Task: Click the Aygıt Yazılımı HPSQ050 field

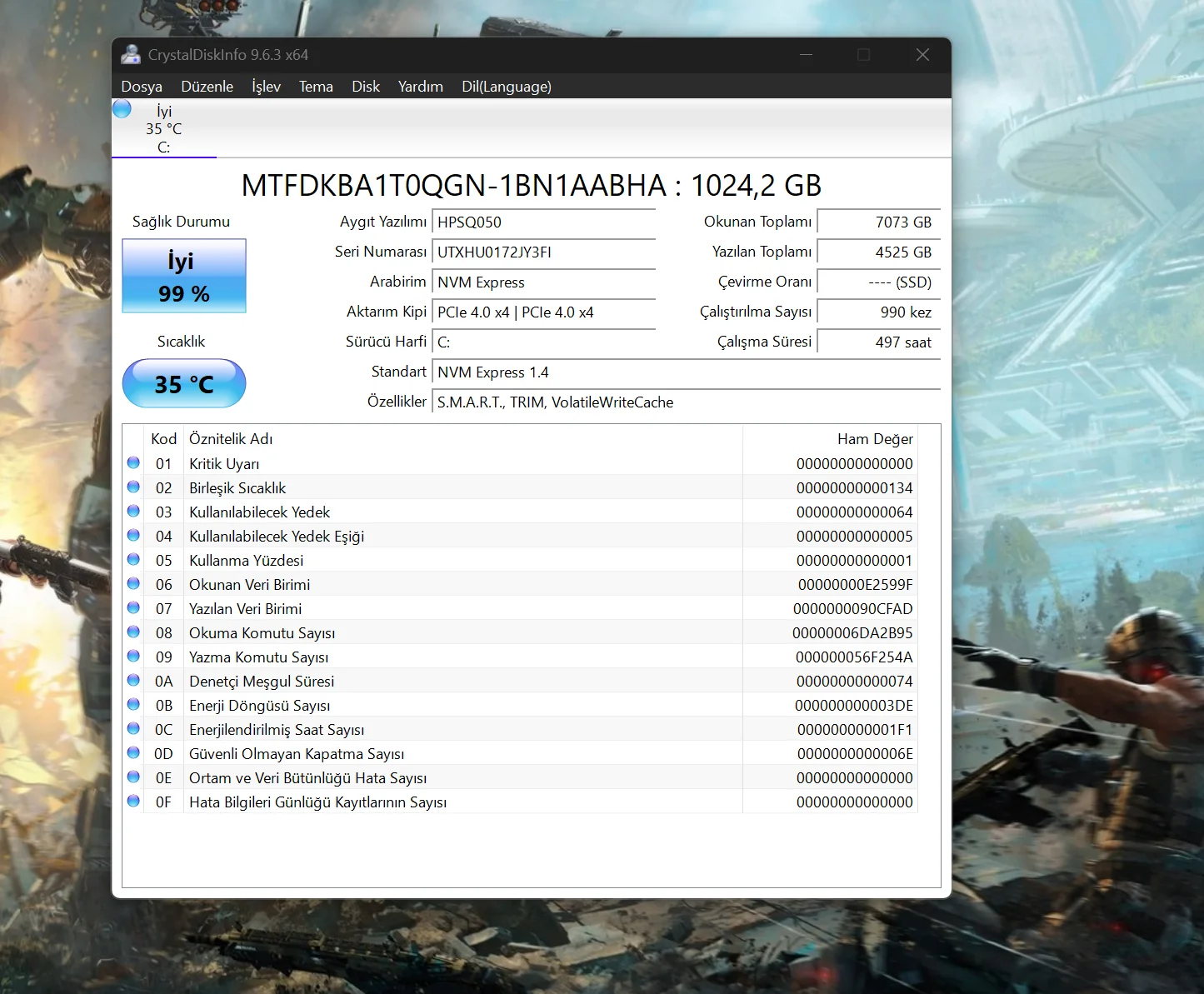Action: [543, 222]
